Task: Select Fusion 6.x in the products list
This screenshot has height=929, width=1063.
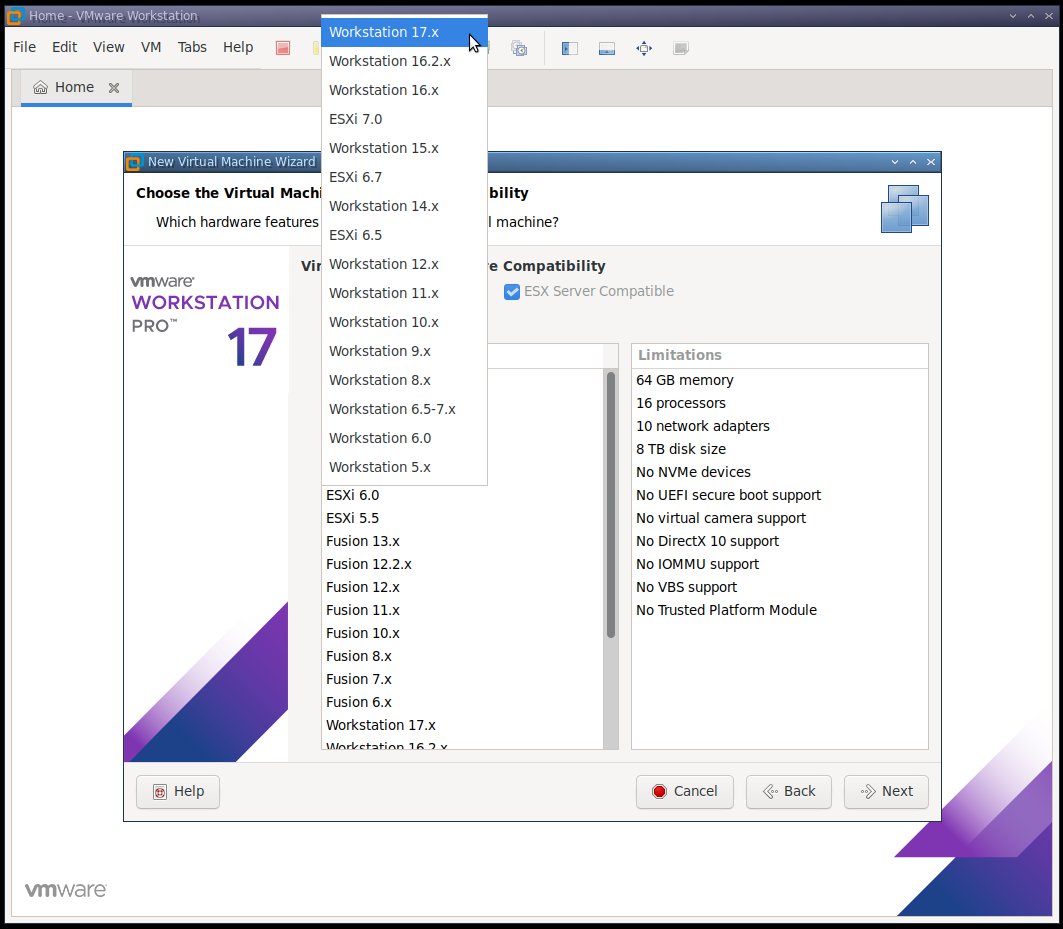Action: click(462, 703)
